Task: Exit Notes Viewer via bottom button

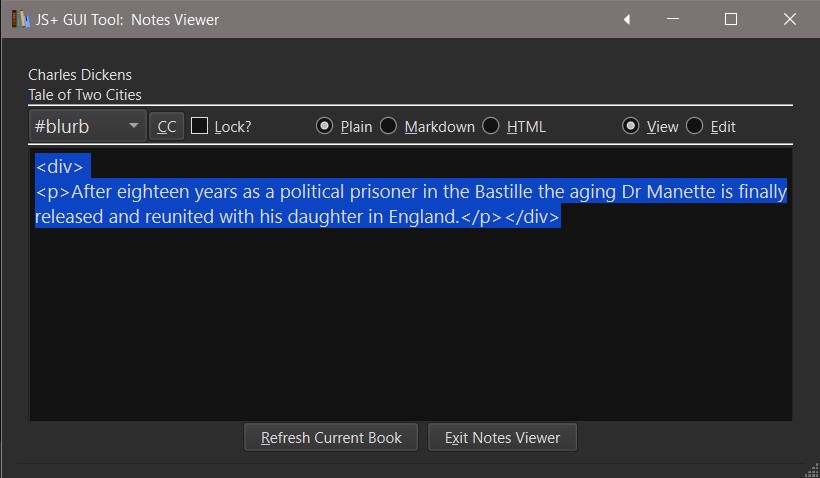Action: [x=502, y=438]
